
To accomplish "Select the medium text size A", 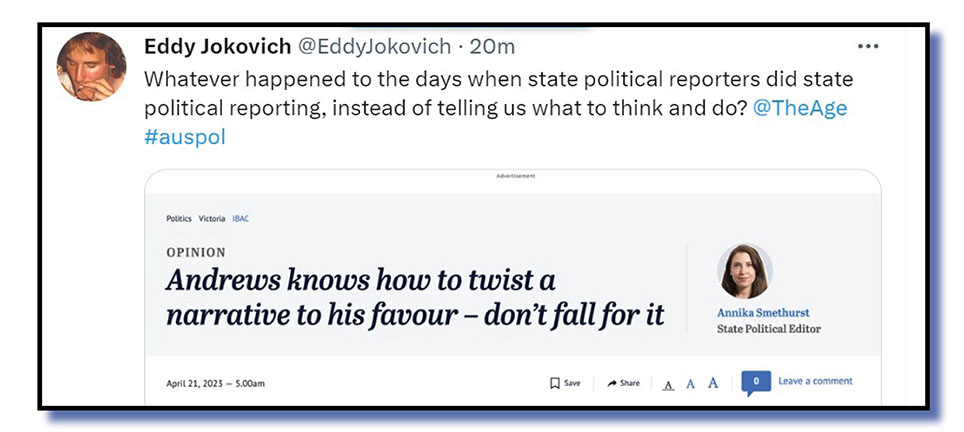I will point(690,383).
